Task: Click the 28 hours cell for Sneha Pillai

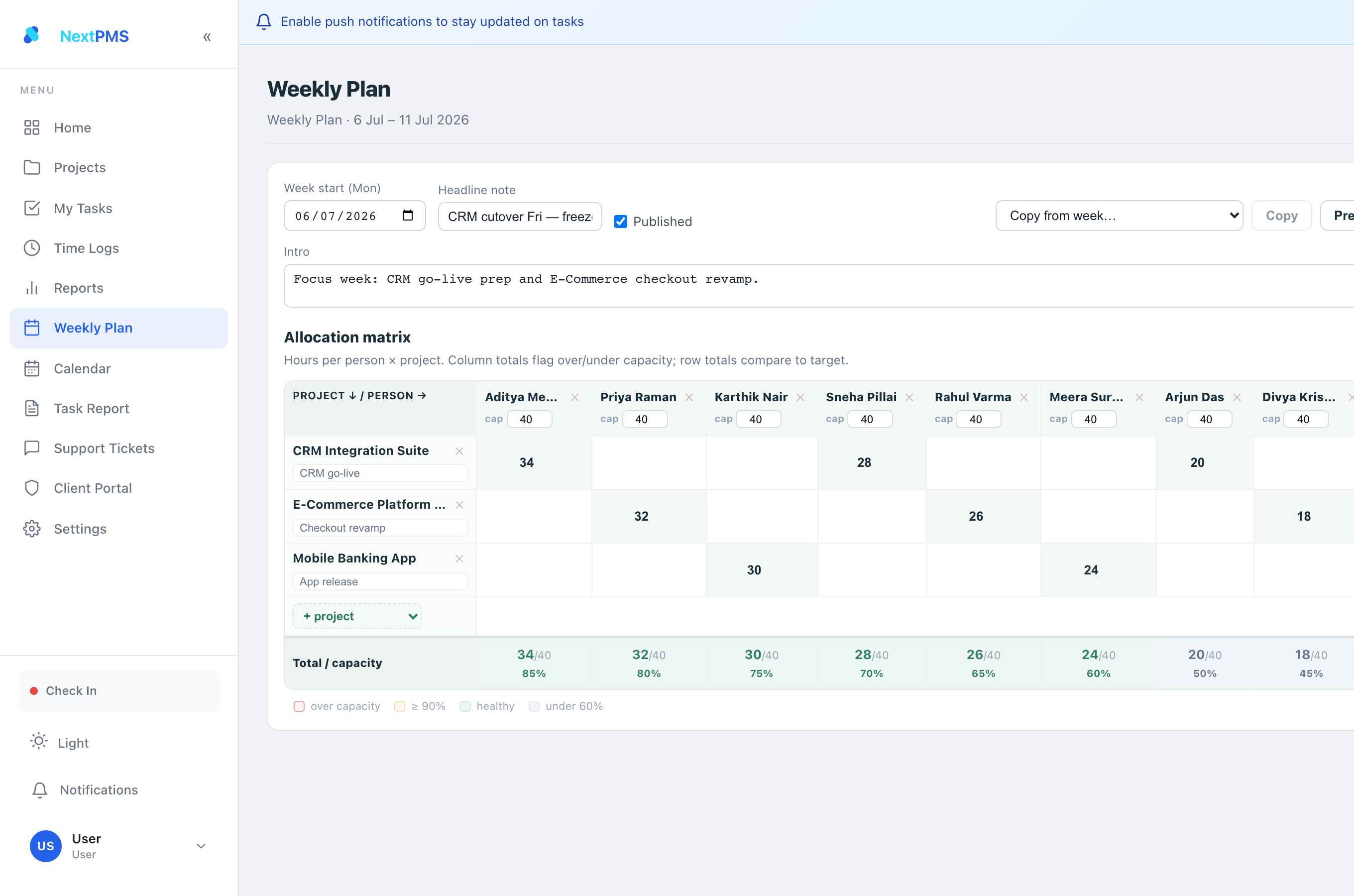Action: click(x=872, y=462)
